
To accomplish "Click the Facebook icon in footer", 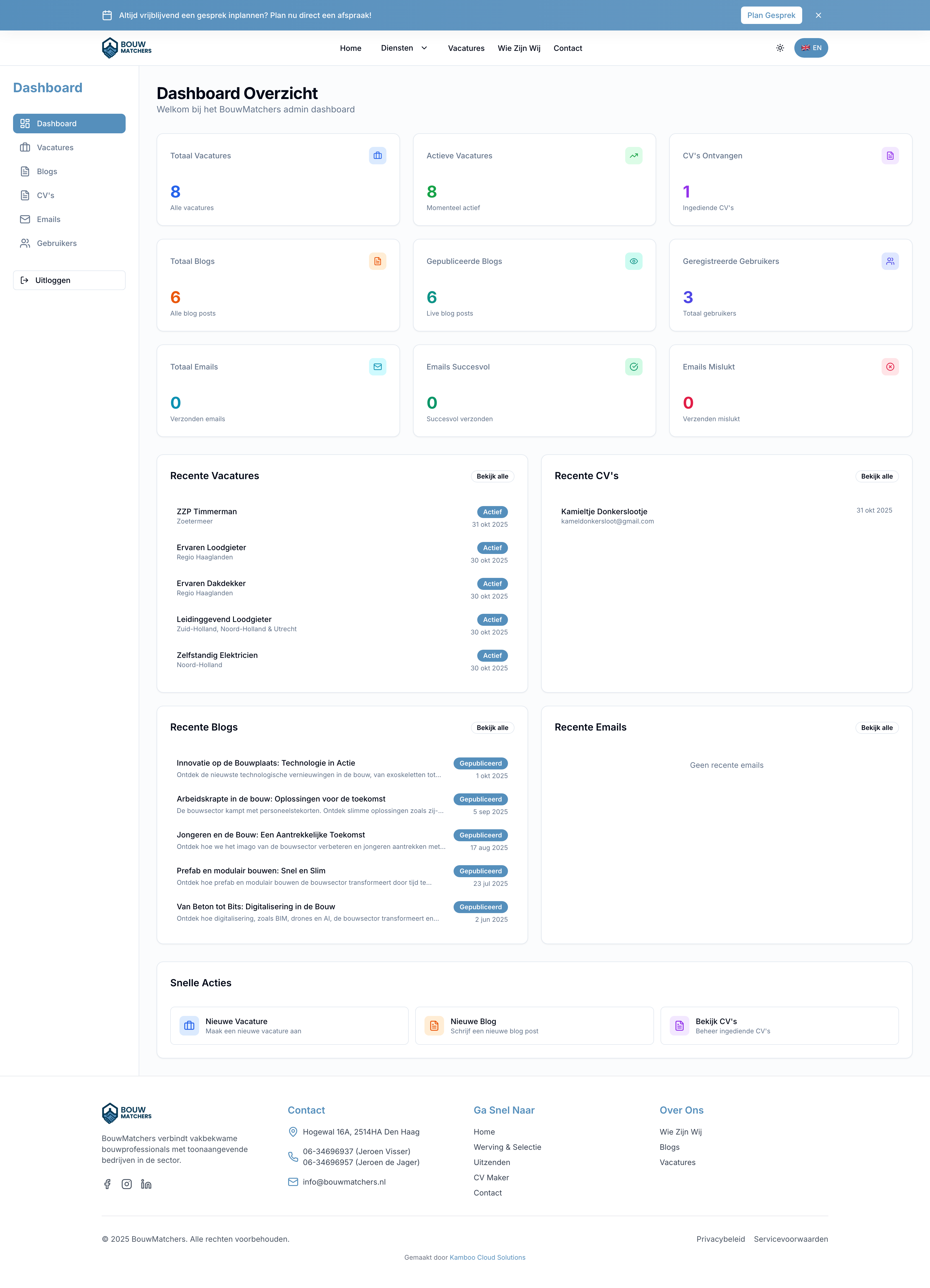I will [x=107, y=1184].
